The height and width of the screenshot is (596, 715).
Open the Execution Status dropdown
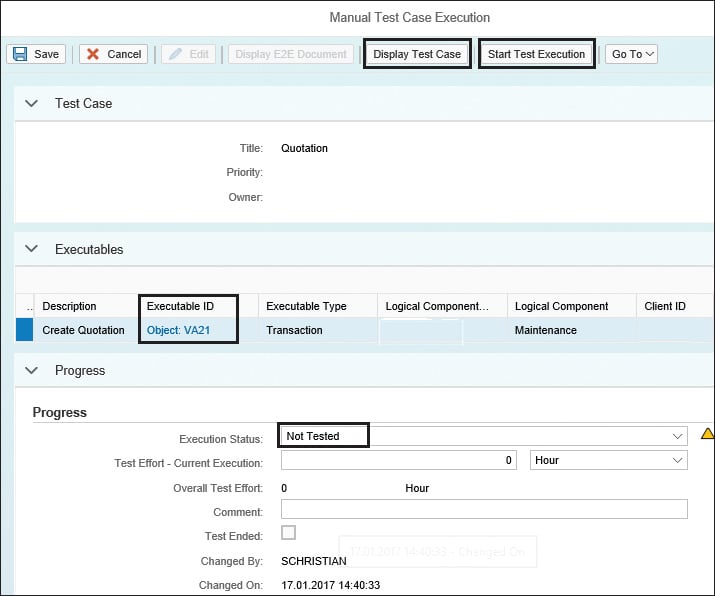(x=678, y=436)
